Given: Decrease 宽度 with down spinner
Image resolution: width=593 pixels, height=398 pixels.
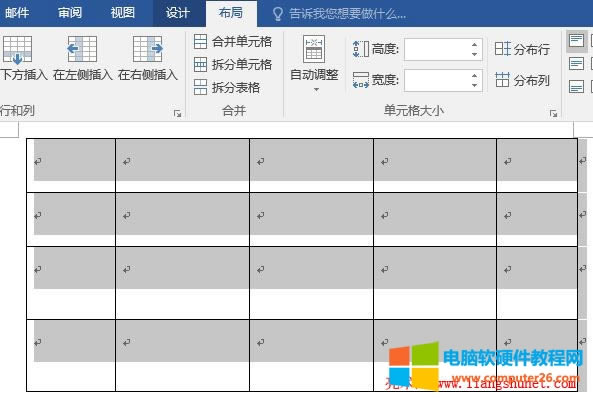Looking at the screenshot, I should tap(475, 85).
